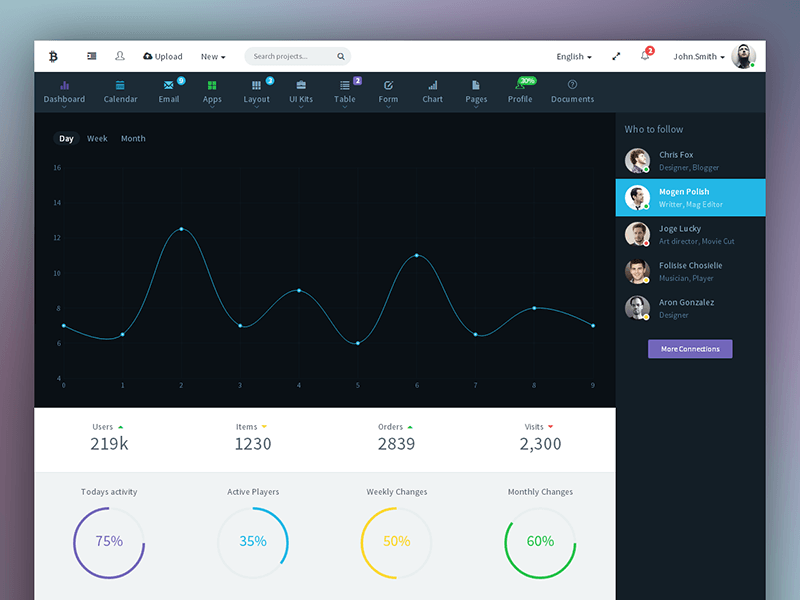Click the search magnifier icon
The width and height of the screenshot is (800, 600).
[x=340, y=57]
